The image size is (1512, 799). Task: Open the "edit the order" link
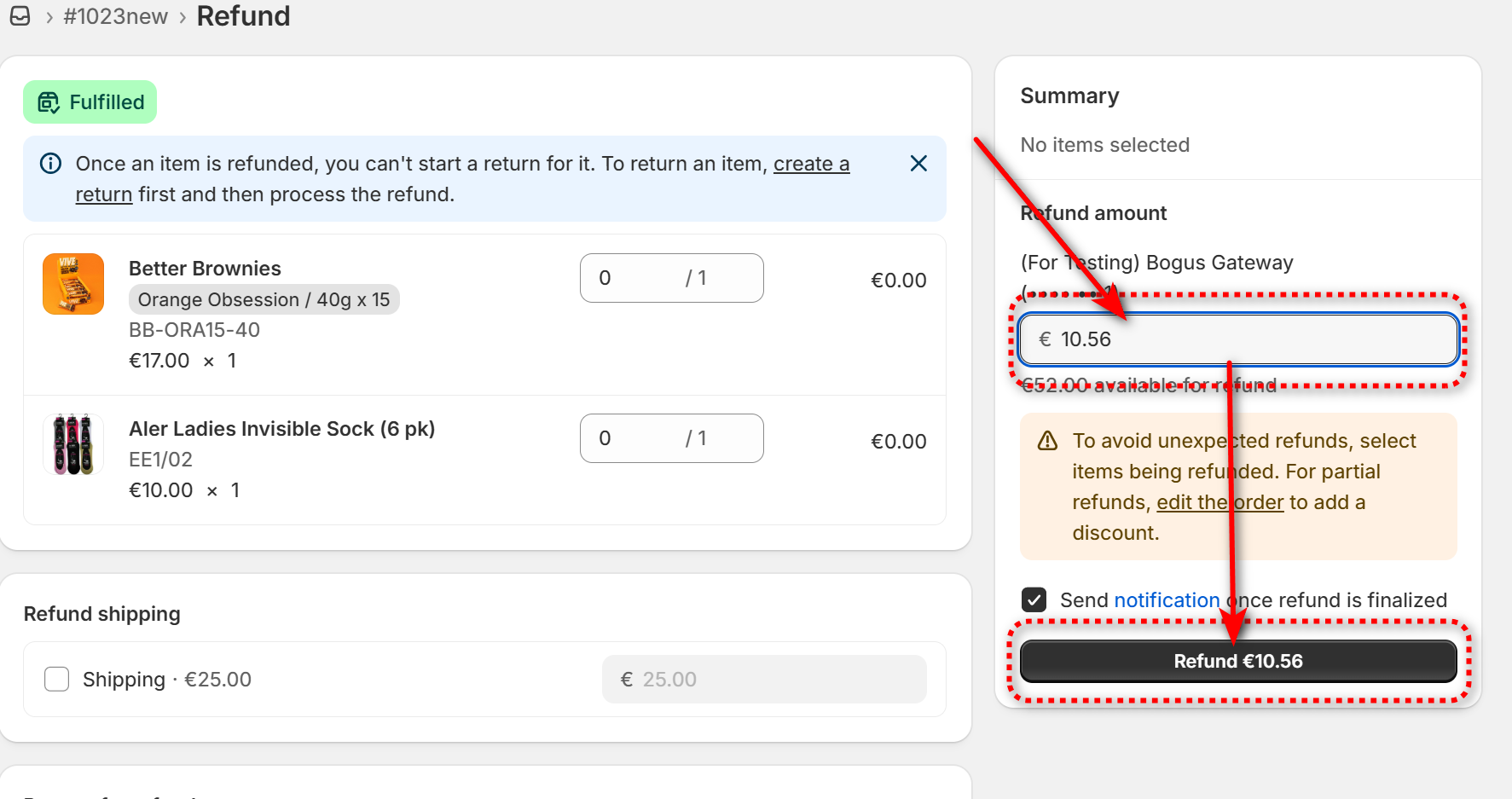[1219, 502]
